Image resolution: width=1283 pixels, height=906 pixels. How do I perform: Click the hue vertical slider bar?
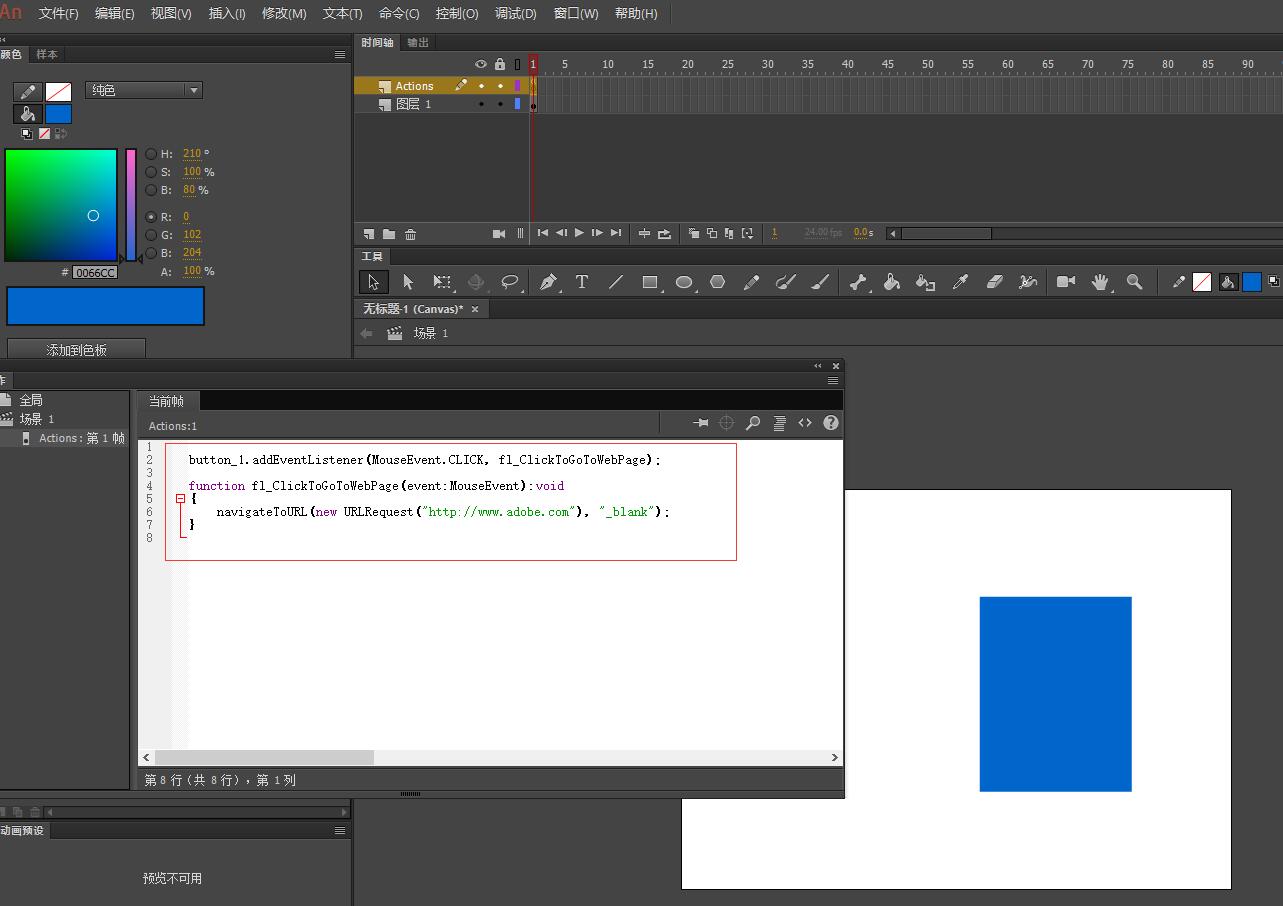click(x=131, y=205)
